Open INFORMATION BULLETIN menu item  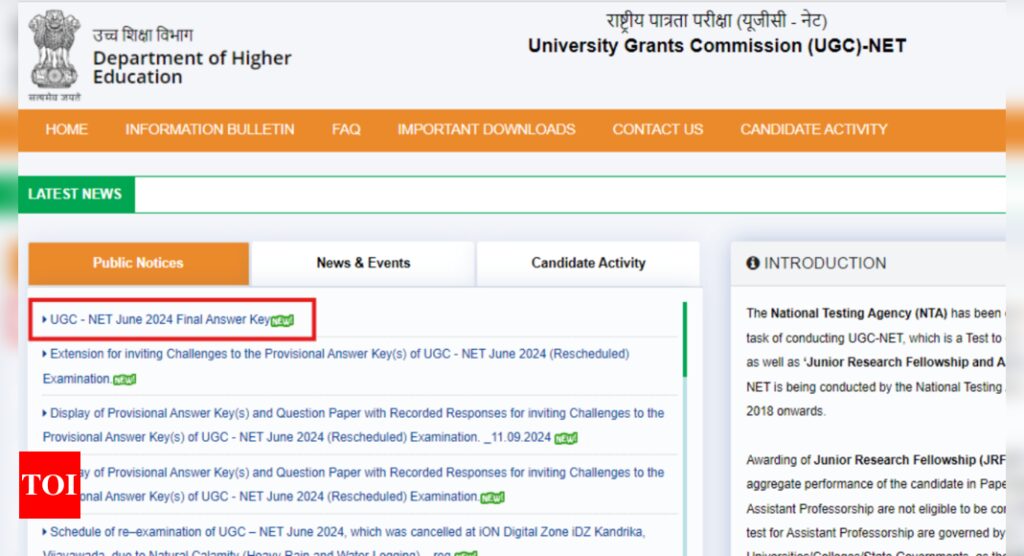click(210, 129)
